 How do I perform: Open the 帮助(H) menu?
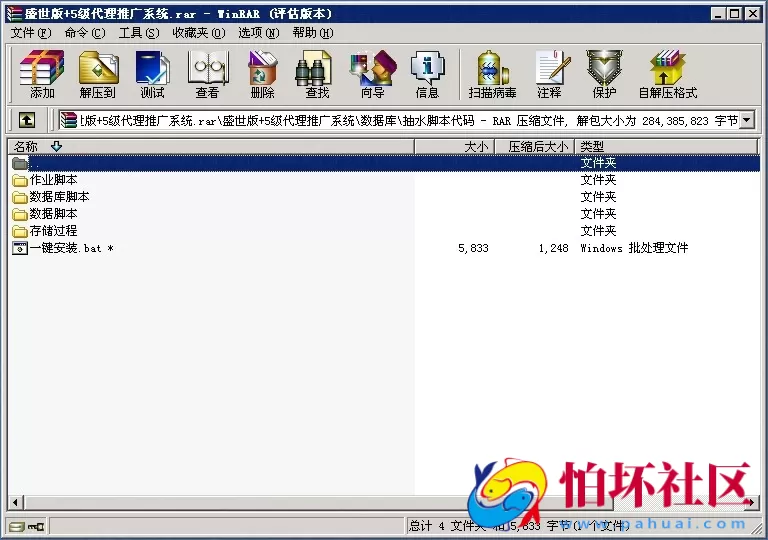tap(313, 33)
